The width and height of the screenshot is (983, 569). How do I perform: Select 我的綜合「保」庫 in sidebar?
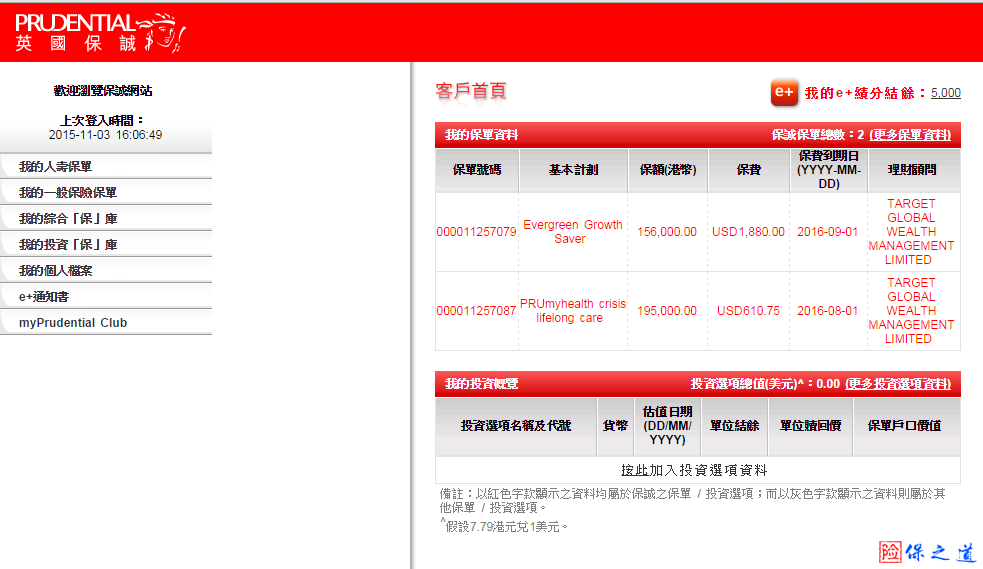(106, 219)
